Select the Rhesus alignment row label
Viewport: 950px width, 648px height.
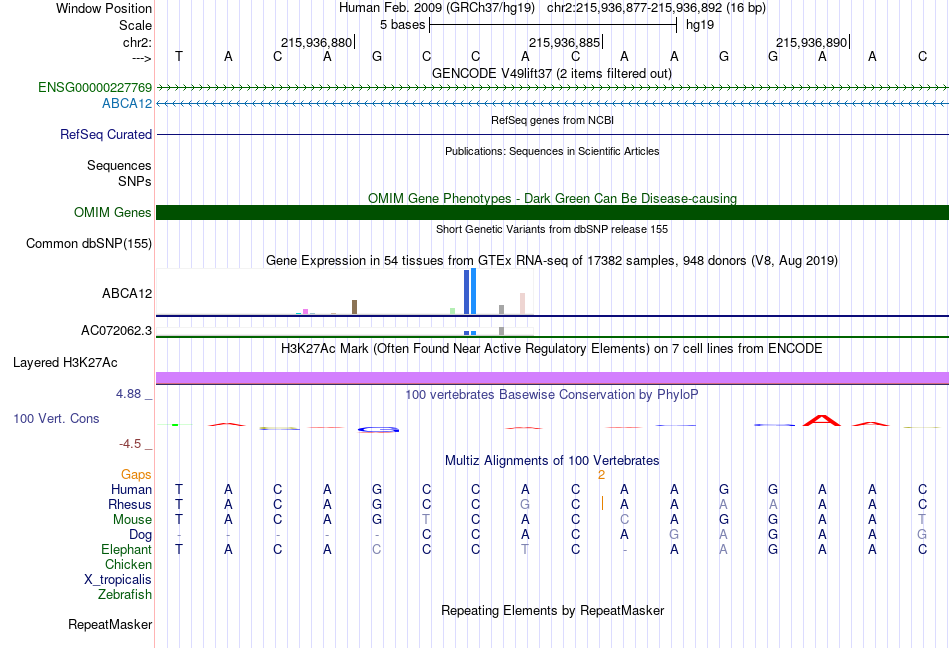point(130,504)
